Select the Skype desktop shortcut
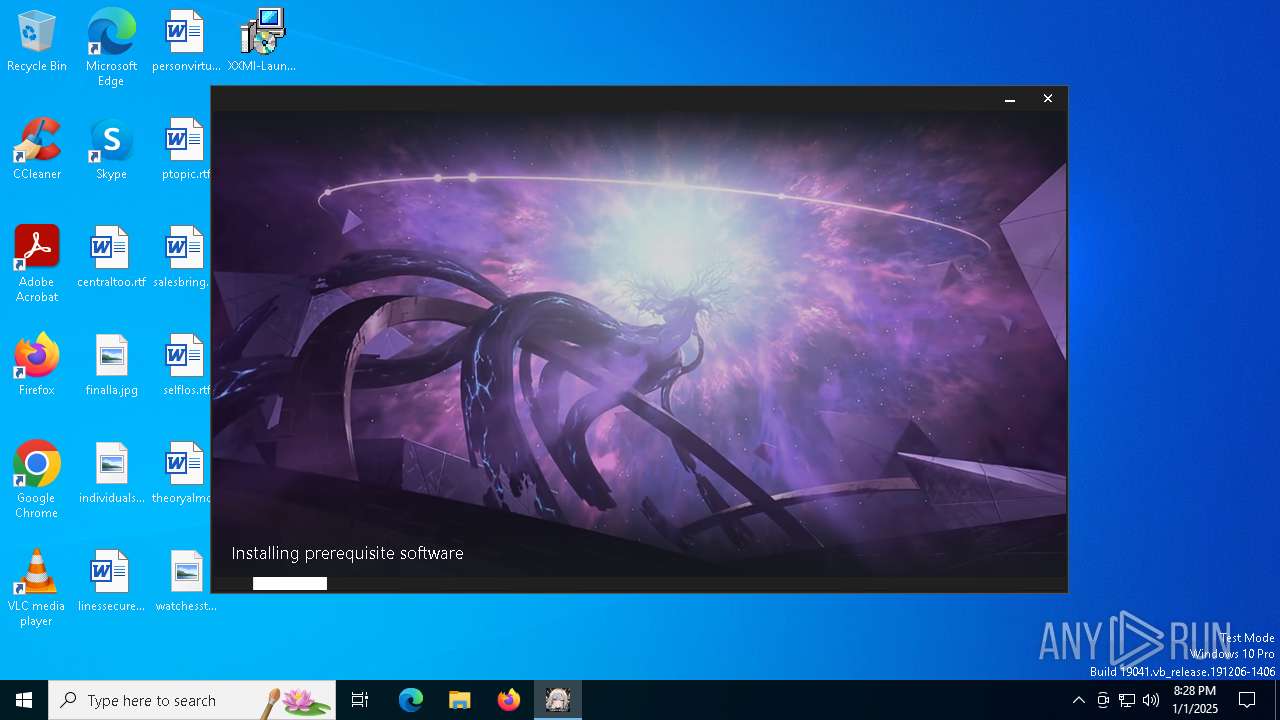The width and height of the screenshot is (1280, 720). click(111, 150)
